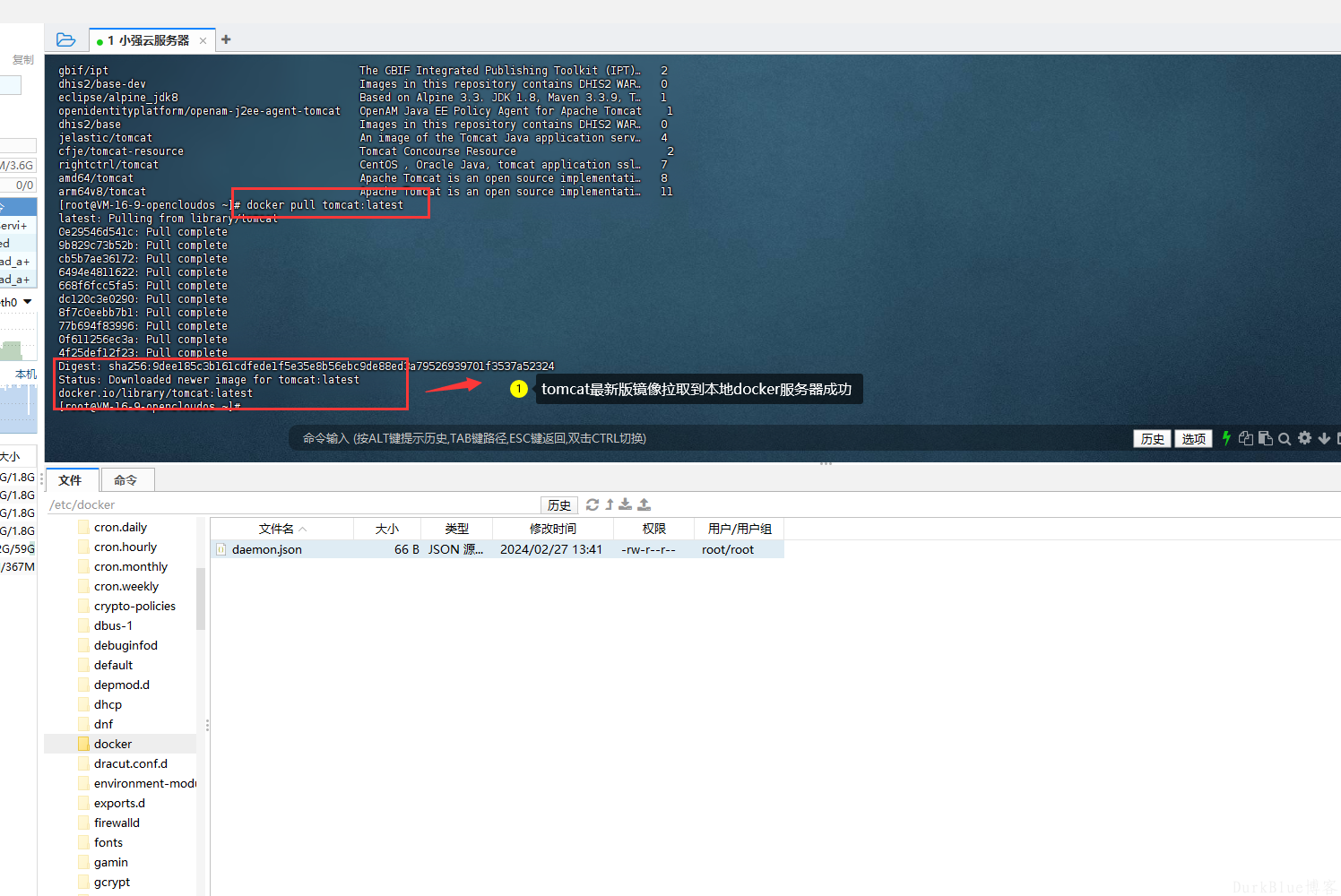
Task: Sort files by 修改时间 column
Action: [x=553, y=529]
